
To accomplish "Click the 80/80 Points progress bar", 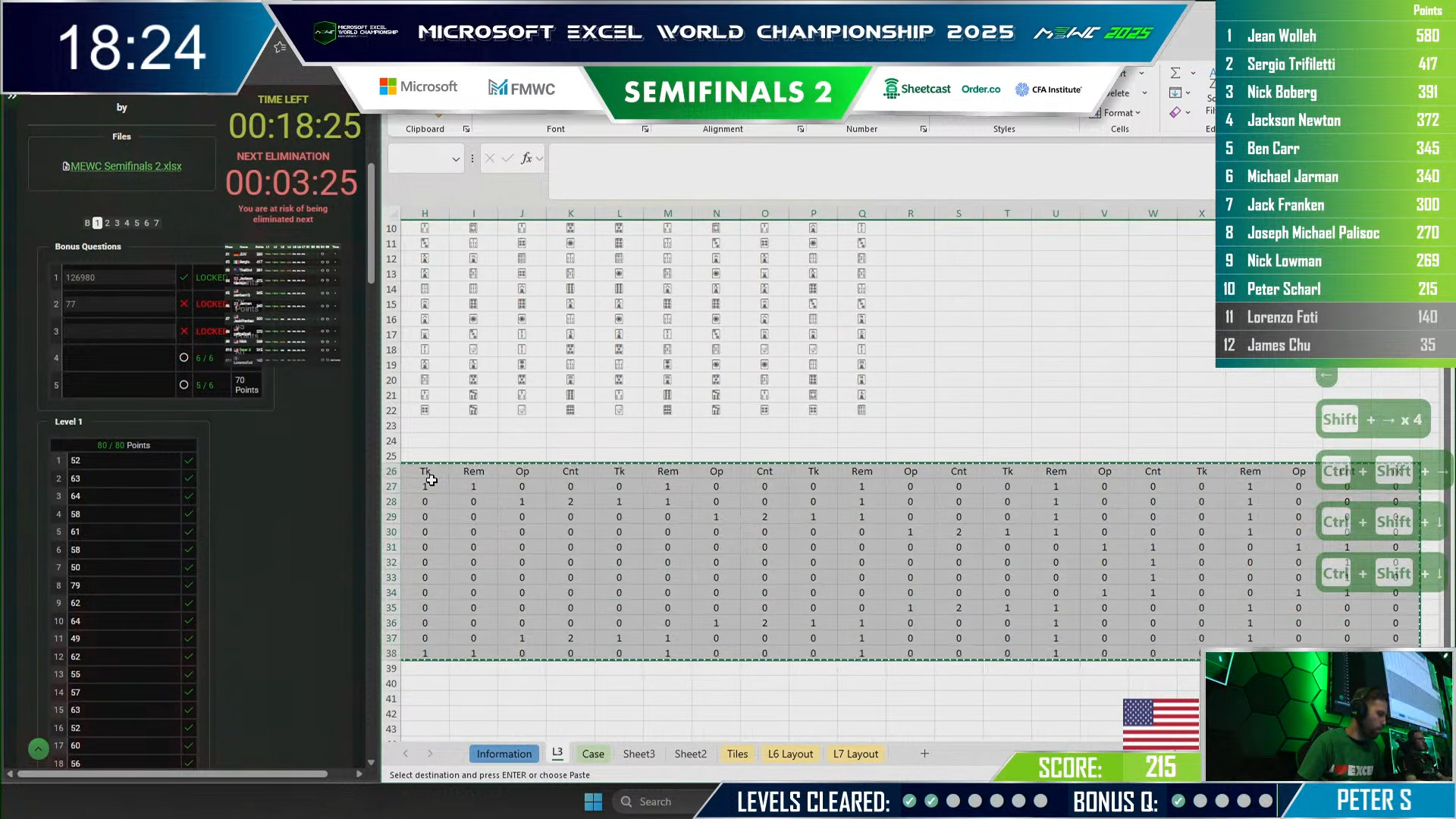I will [x=124, y=445].
